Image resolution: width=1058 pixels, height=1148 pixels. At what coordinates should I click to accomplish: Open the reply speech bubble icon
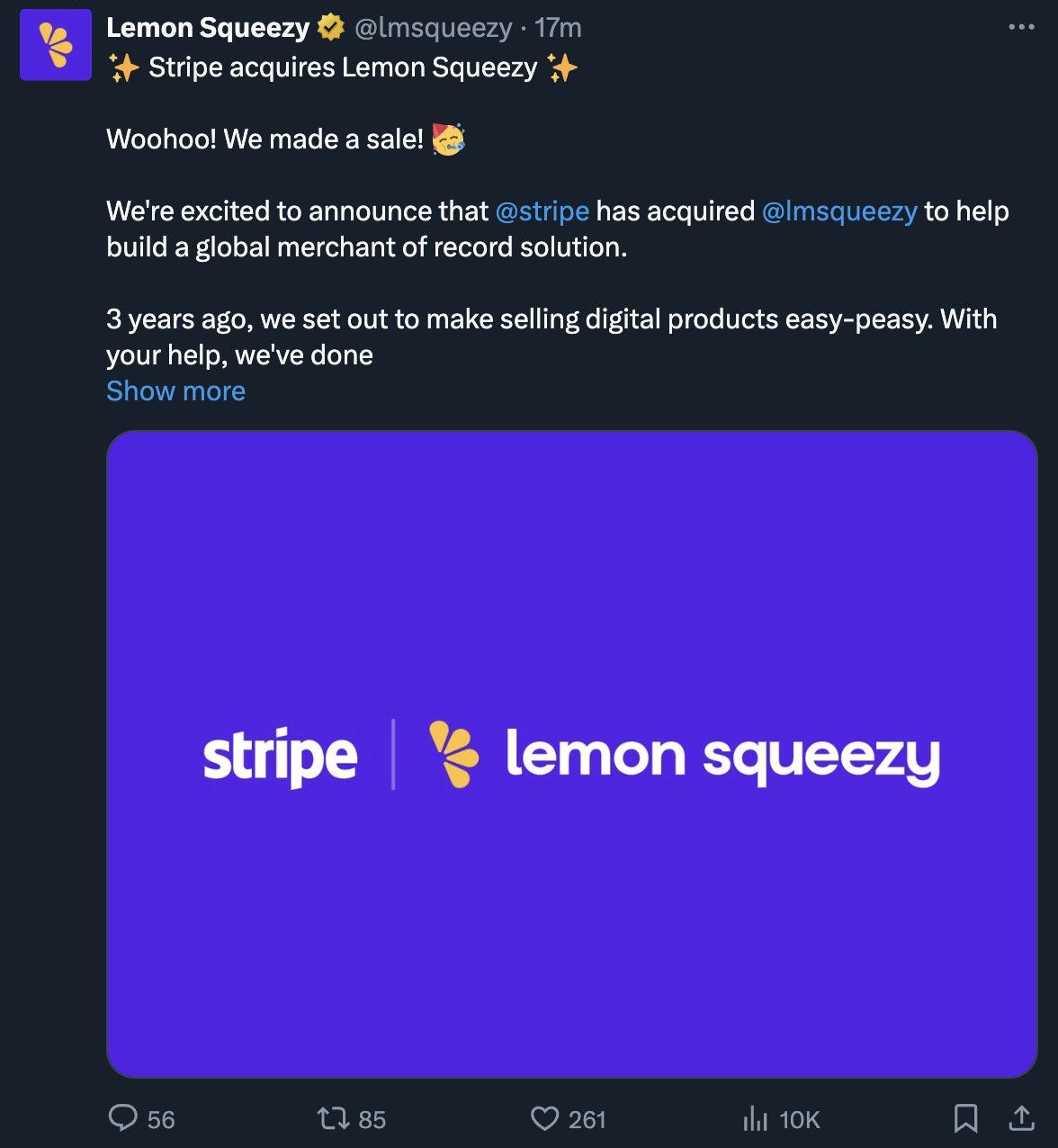pos(122,1118)
